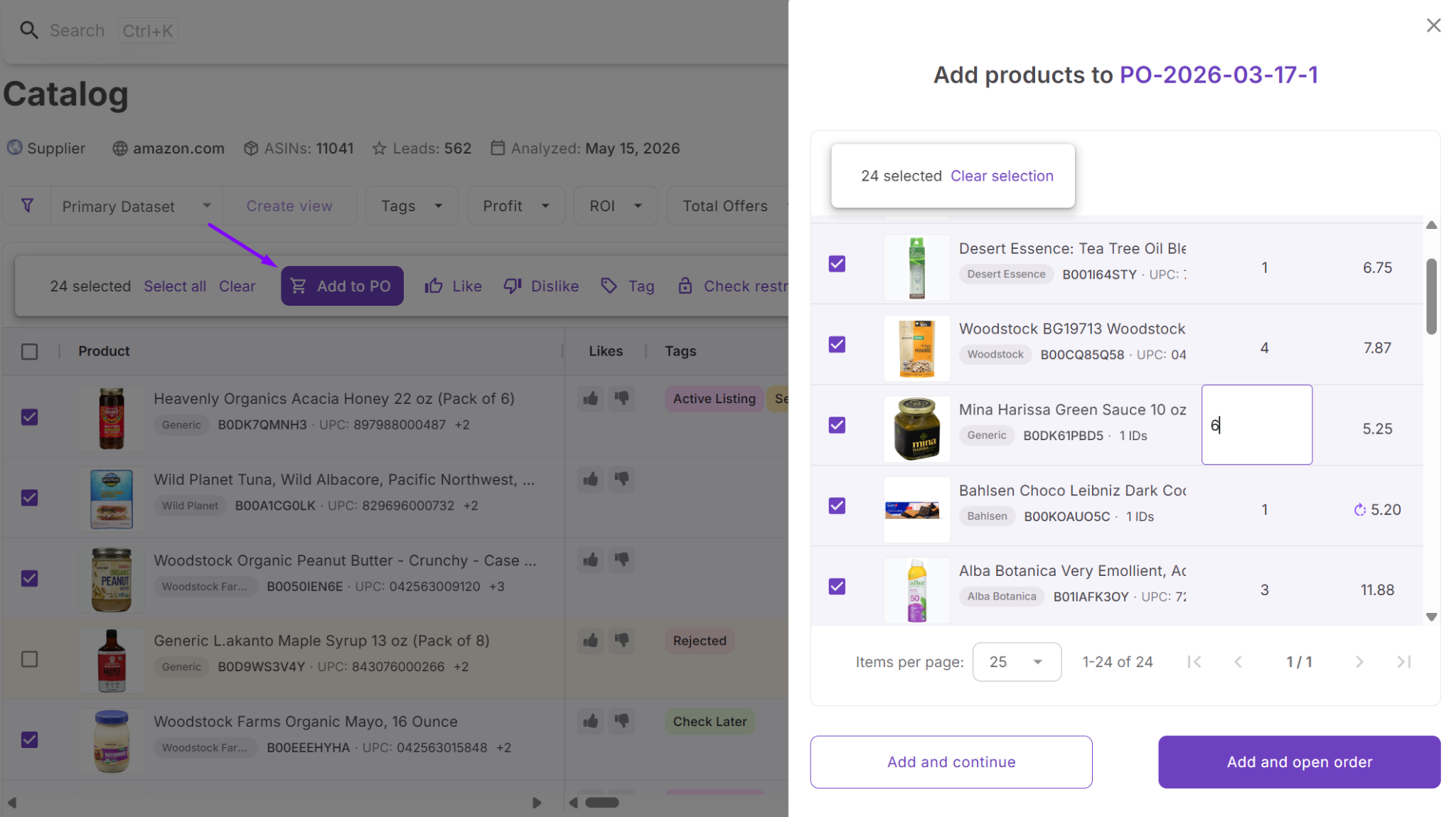The width and height of the screenshot is (1456, 817).
Task: Dislike the Heavenly Organics Acacia Honey product
Action: [x=622, y=398]
